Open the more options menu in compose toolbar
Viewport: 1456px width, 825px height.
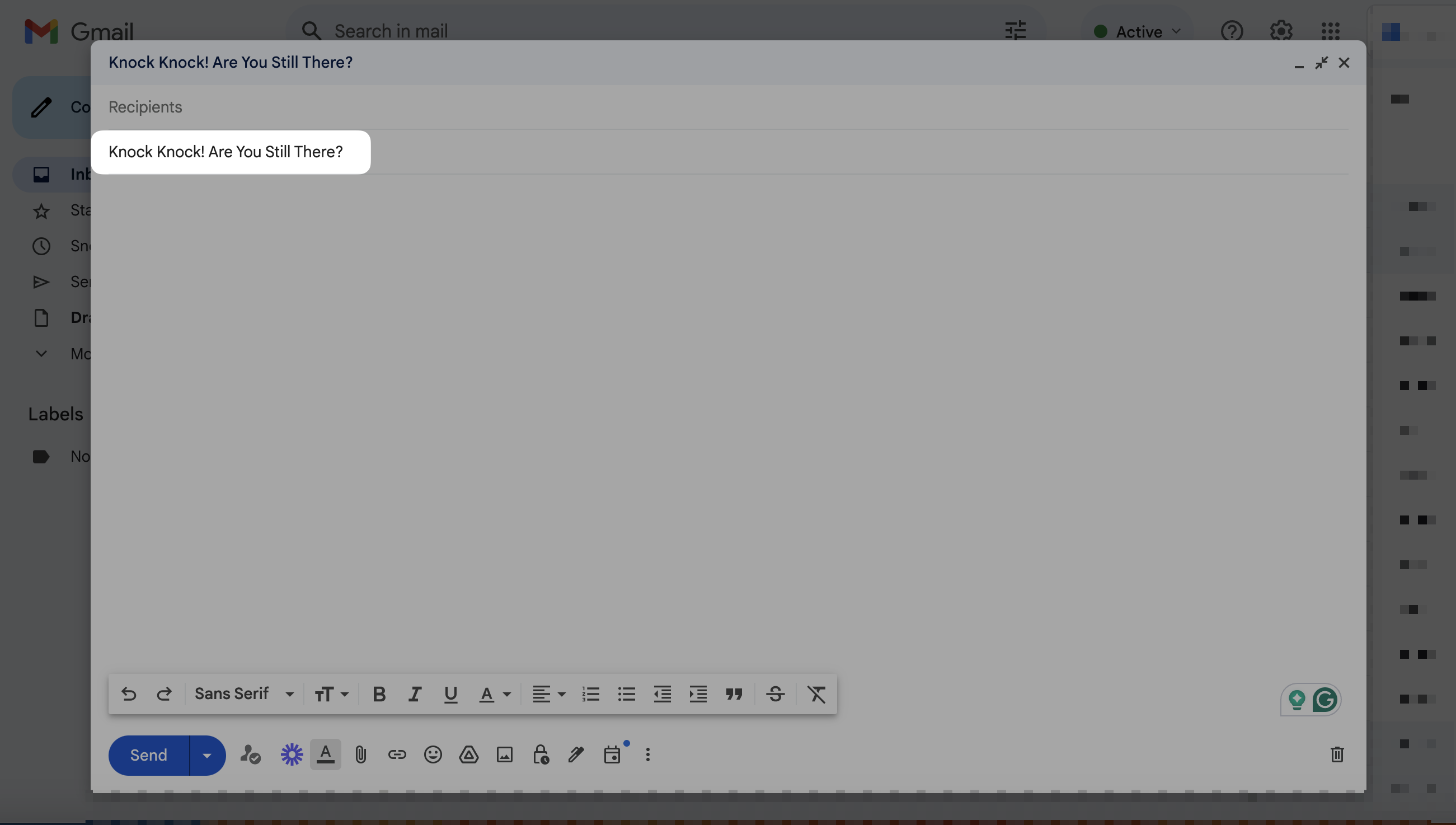point(647,754)
